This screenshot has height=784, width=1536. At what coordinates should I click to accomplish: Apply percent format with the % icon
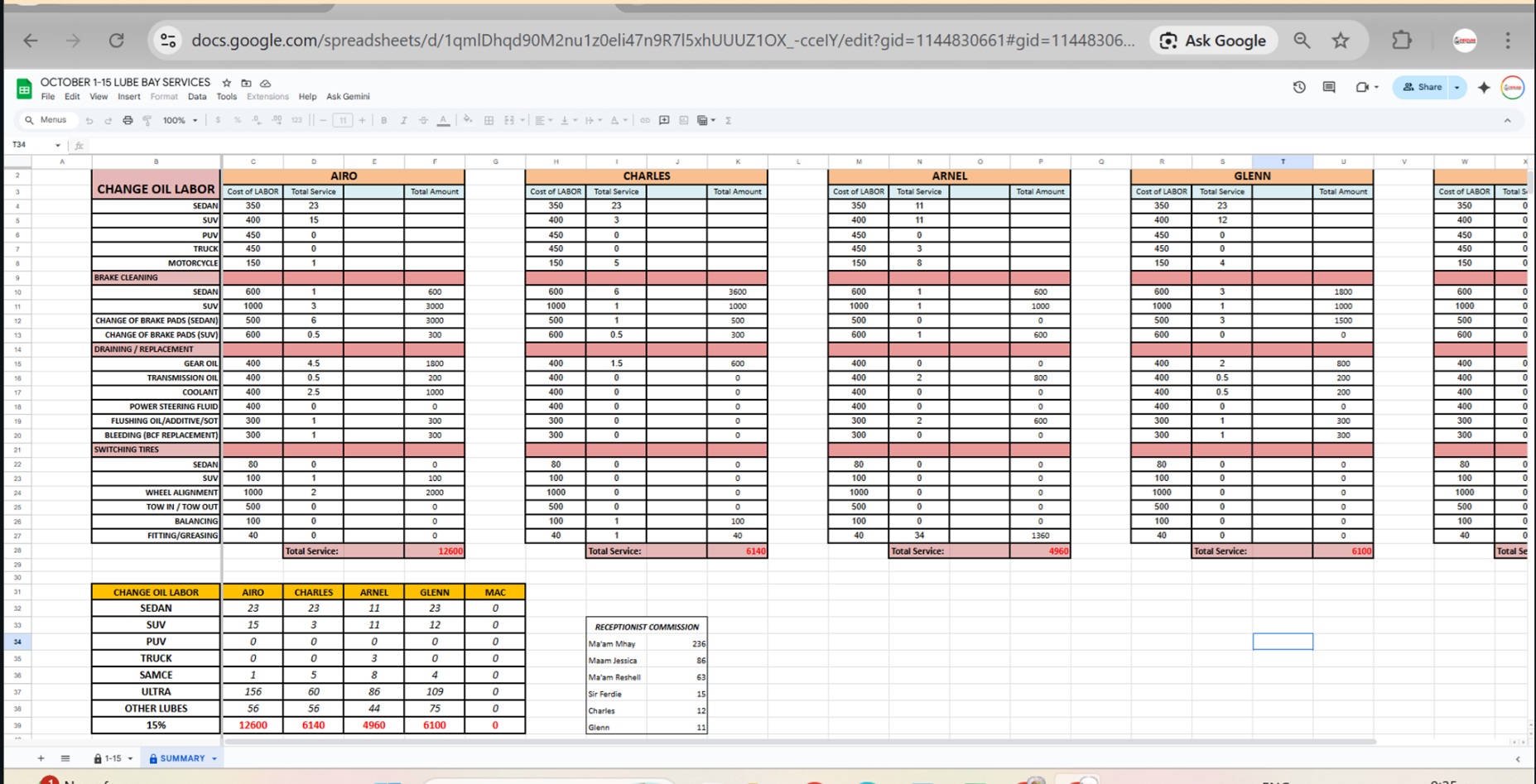(x=237, y=121)
